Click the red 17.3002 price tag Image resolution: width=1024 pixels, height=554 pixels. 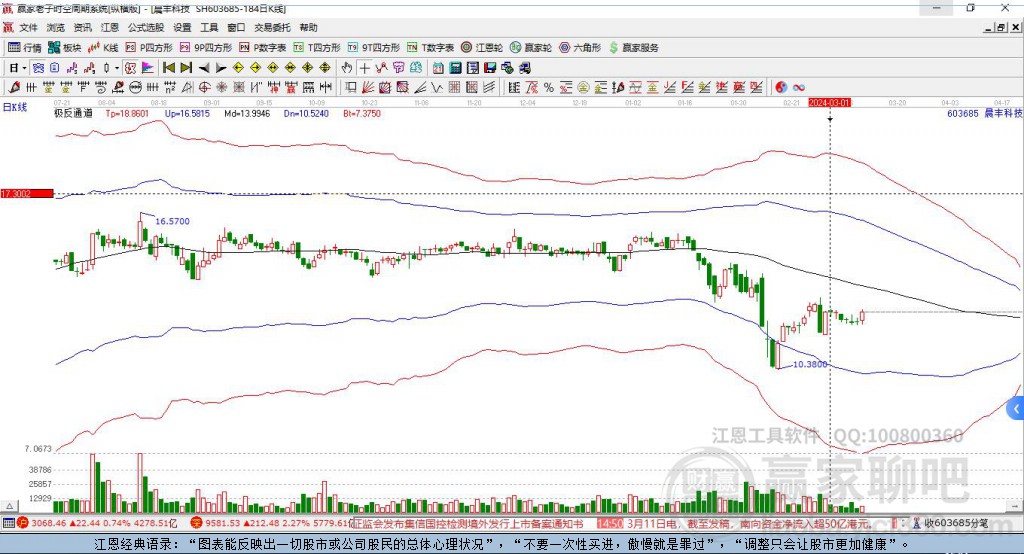click(26, 193)
